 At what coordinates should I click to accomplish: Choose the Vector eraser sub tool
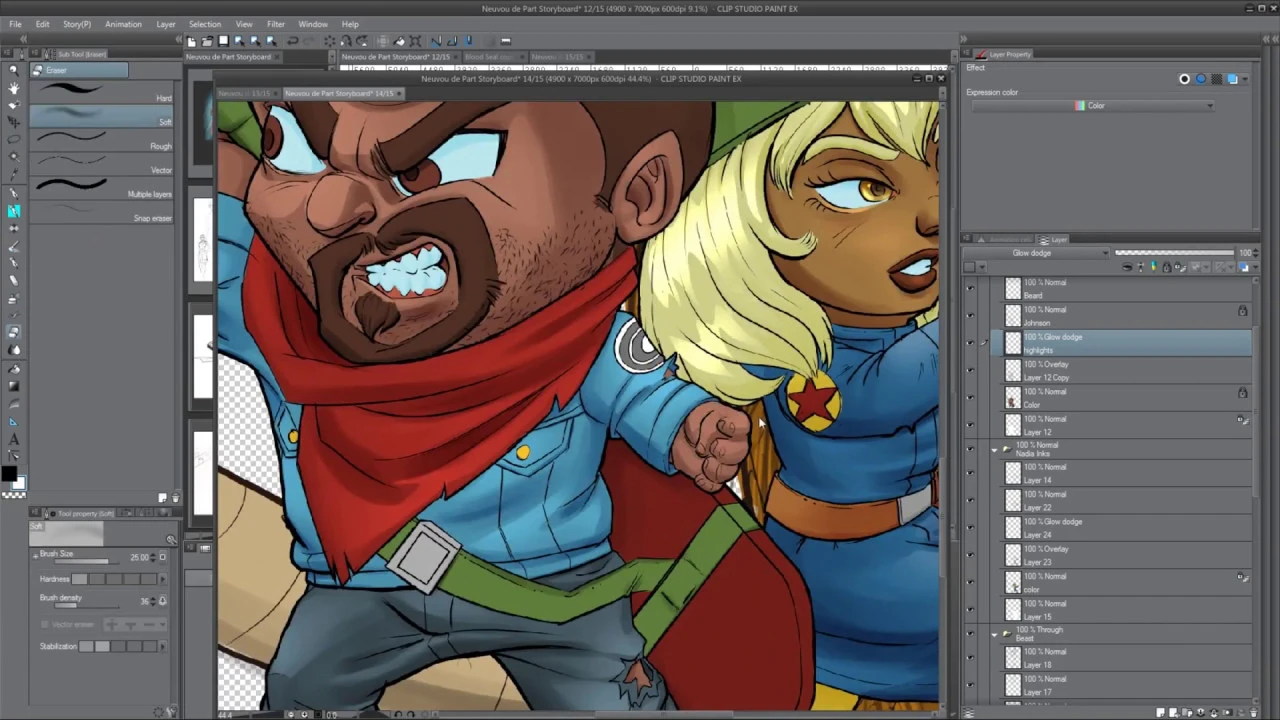[102, 163]
